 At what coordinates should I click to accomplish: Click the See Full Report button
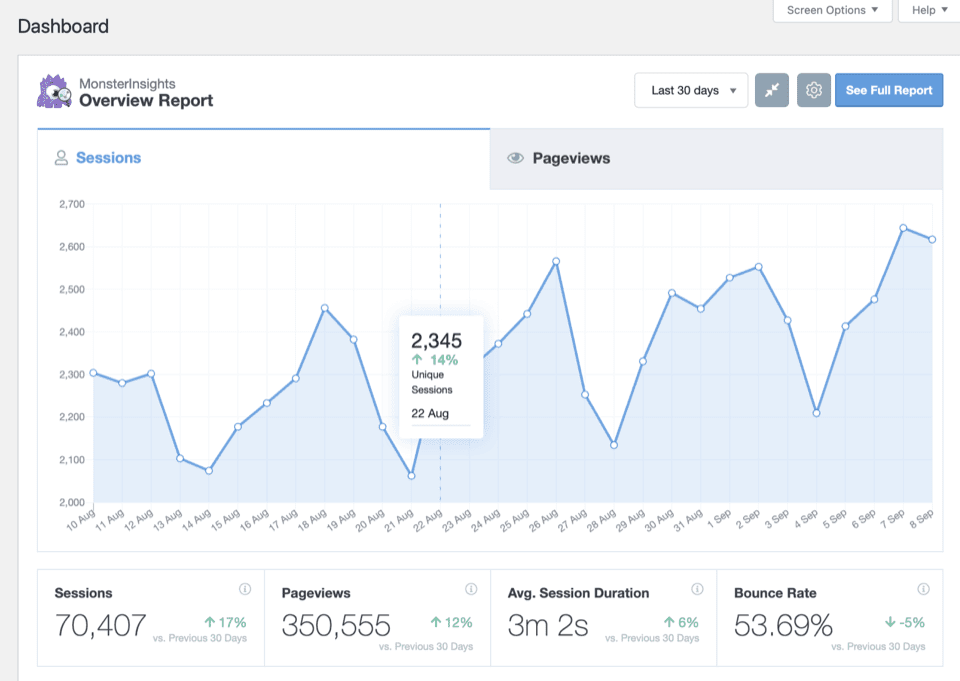tap(889, 90)
